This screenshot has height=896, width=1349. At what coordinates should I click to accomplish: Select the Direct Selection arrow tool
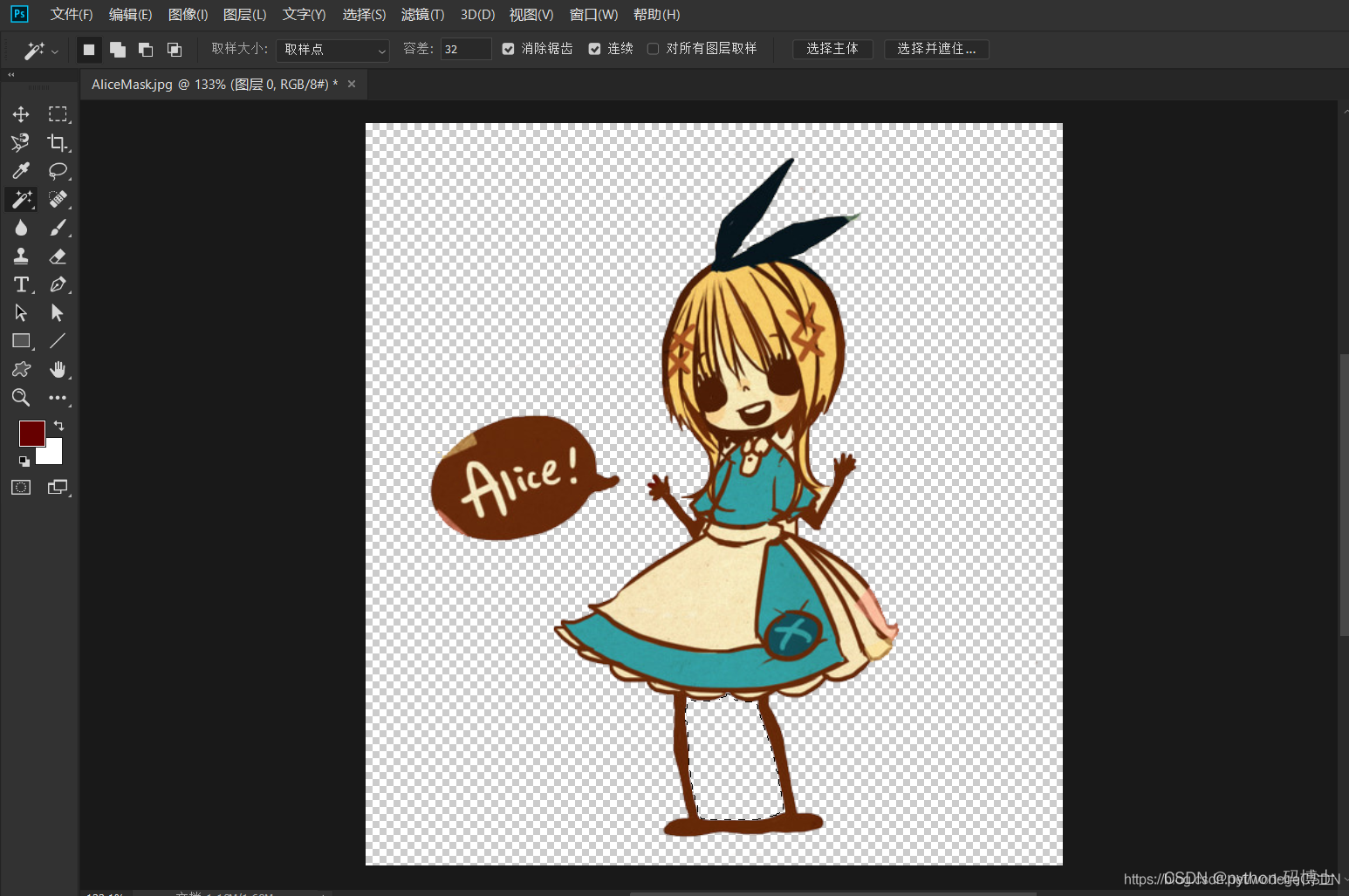(58, 312)
